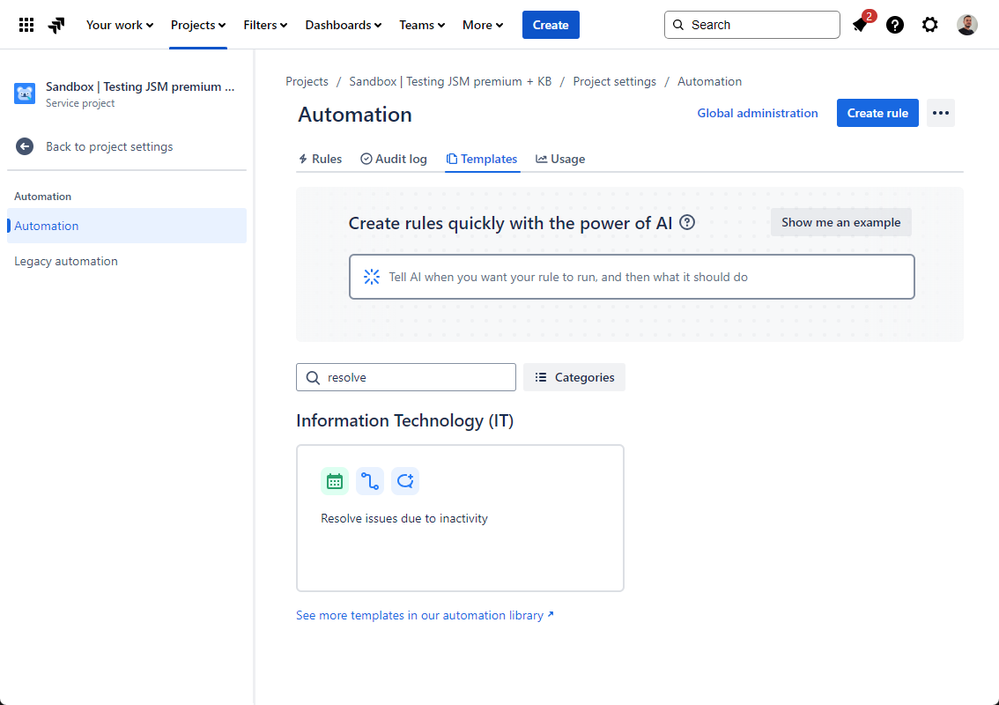Open the settings gear icon

[x=930, y=25]
